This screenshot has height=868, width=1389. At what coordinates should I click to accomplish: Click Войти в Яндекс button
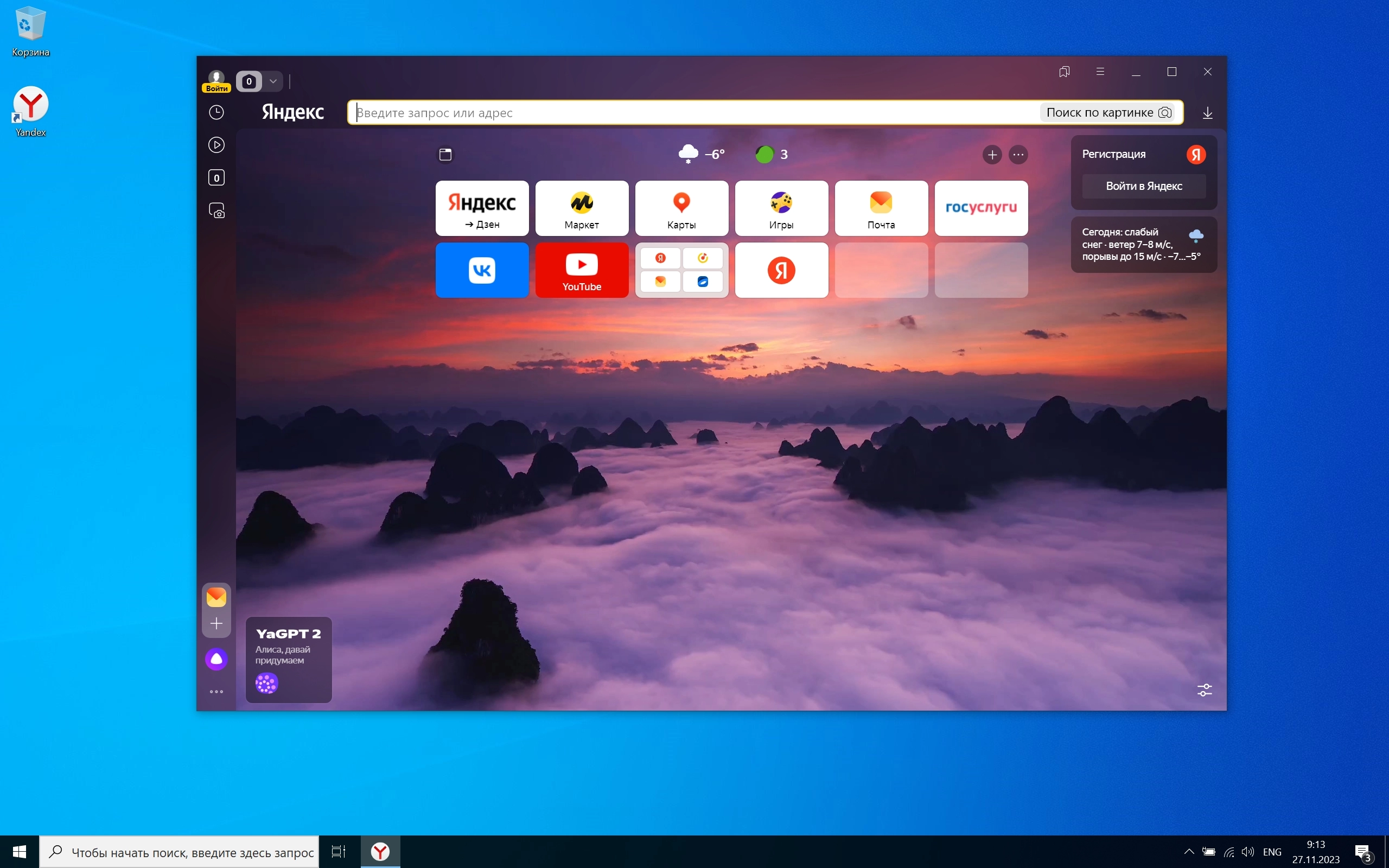pos(1143,186)
